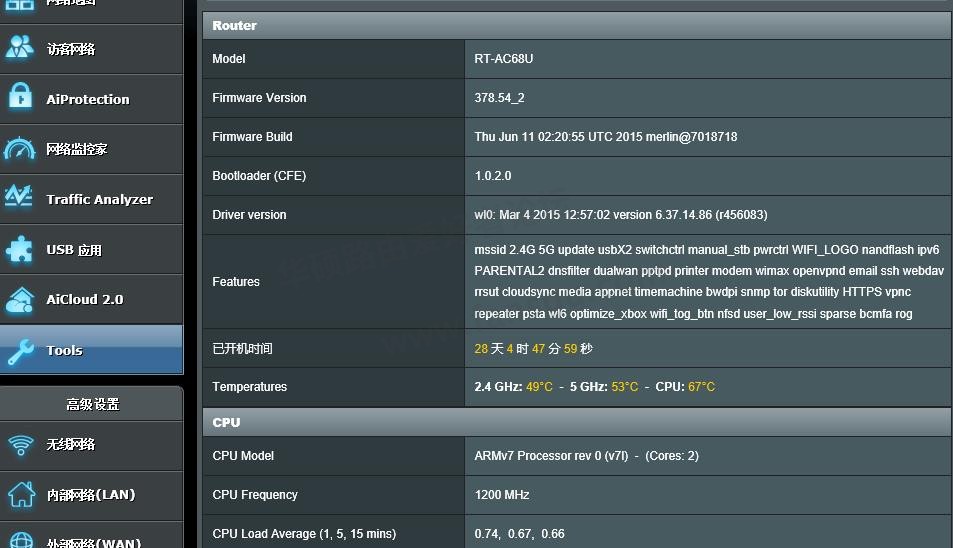Click the Driver version label
This screenshot has width=953, height=548.
pos(249,214)
